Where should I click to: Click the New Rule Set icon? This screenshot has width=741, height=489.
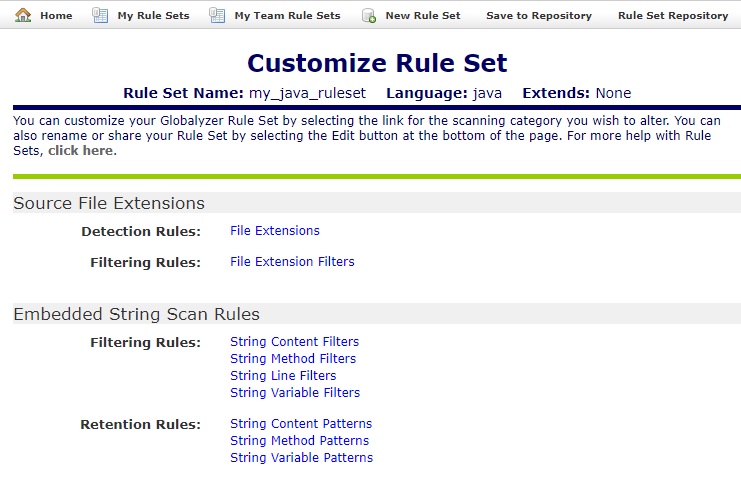[x=369, y=15]
